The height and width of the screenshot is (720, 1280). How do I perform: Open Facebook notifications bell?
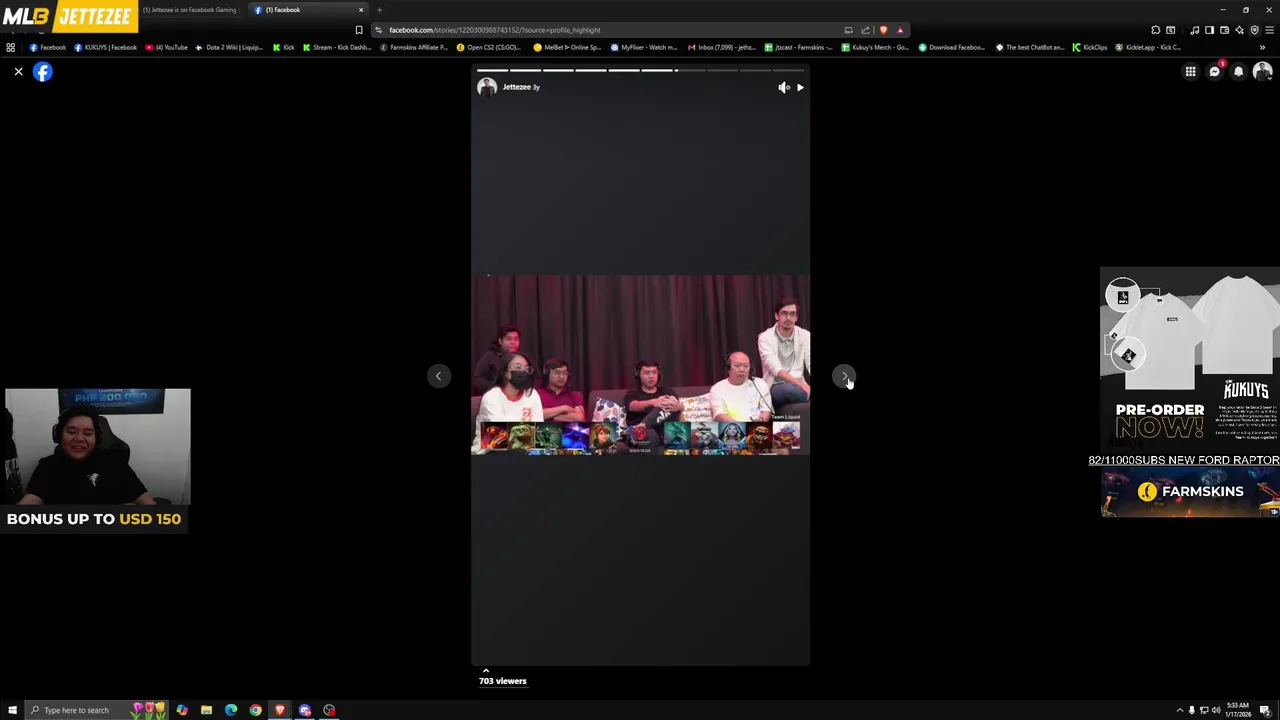click(x=1238, y=72)
